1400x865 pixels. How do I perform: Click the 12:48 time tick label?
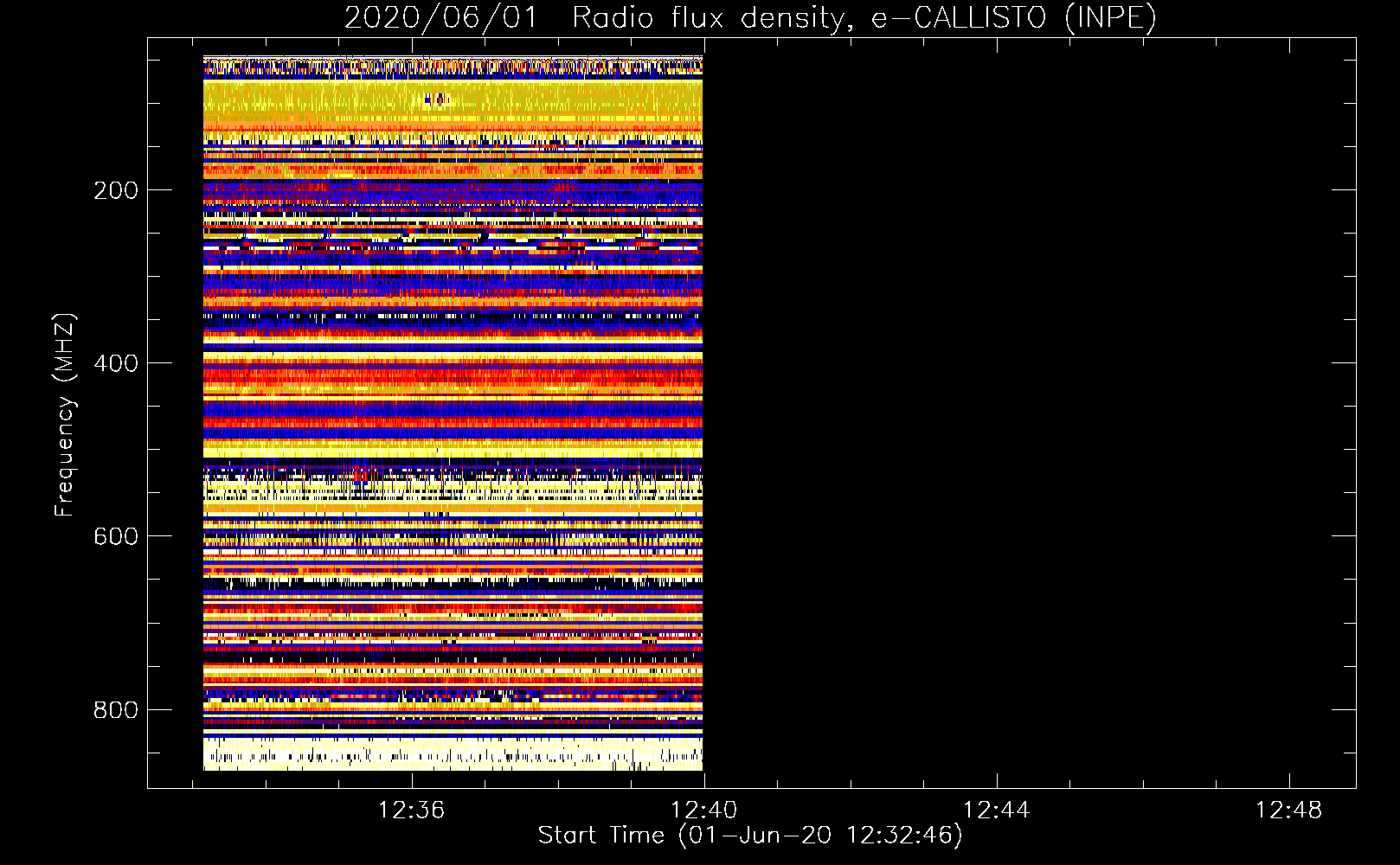[1289, 810]
